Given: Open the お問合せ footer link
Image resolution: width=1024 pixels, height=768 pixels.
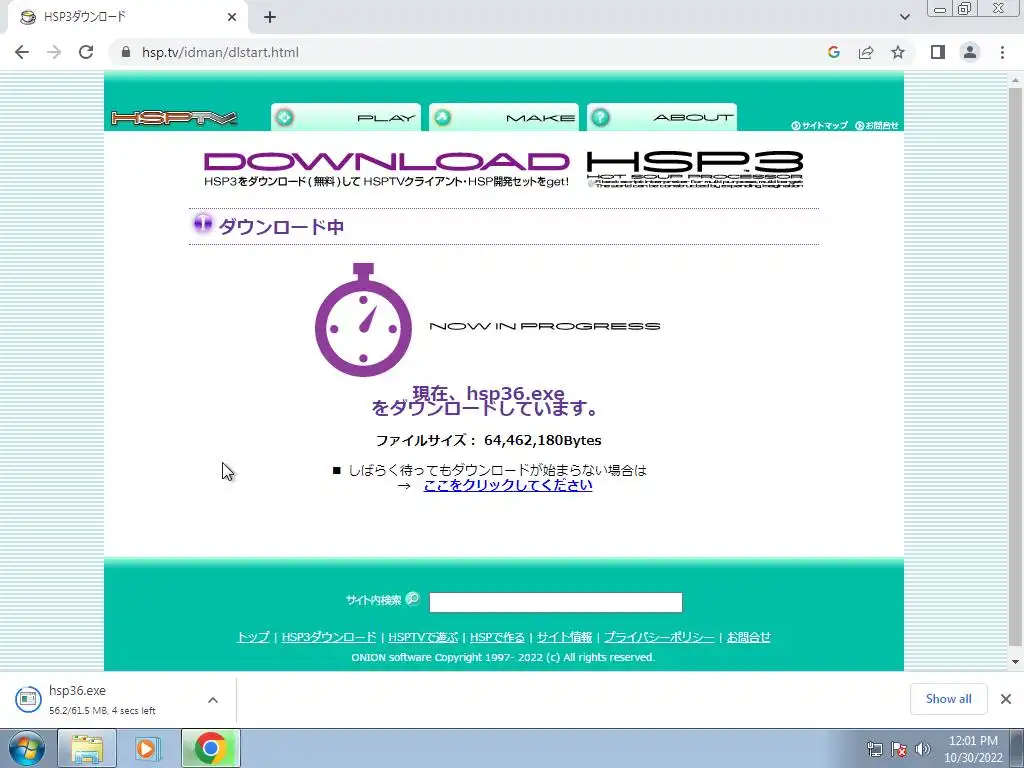Looking at the screenshot, I should point(748,637).
